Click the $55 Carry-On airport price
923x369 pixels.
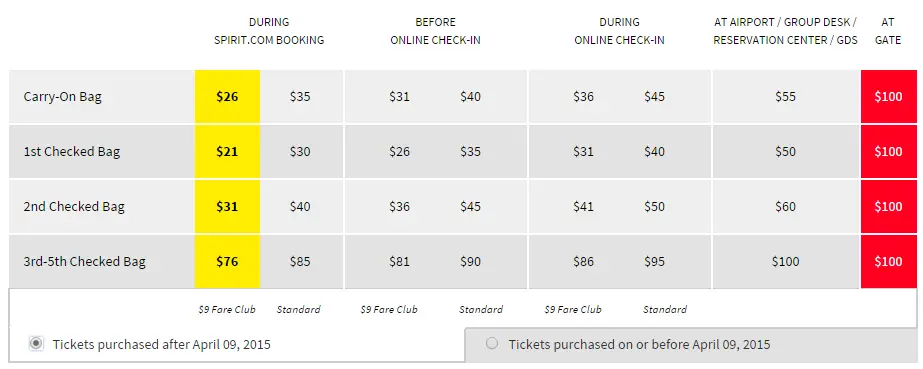(785, 97)
